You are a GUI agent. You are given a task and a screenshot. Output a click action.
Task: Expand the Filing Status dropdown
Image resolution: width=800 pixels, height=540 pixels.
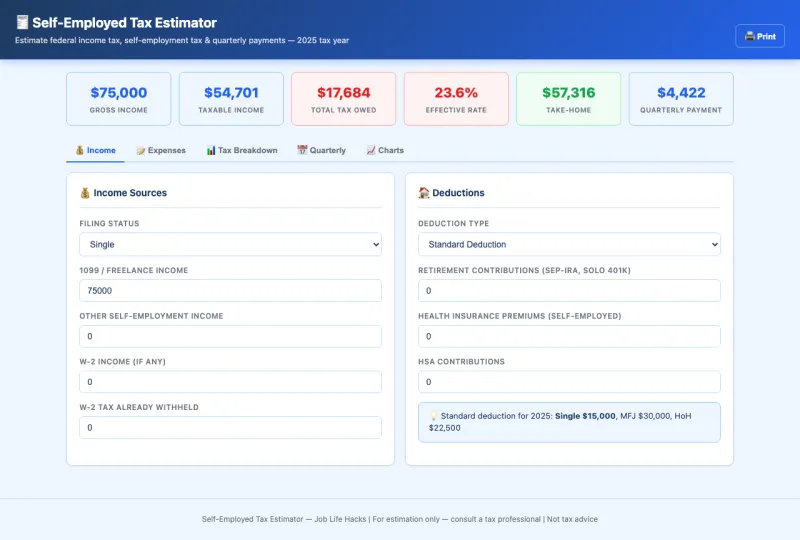coord(230,244)
